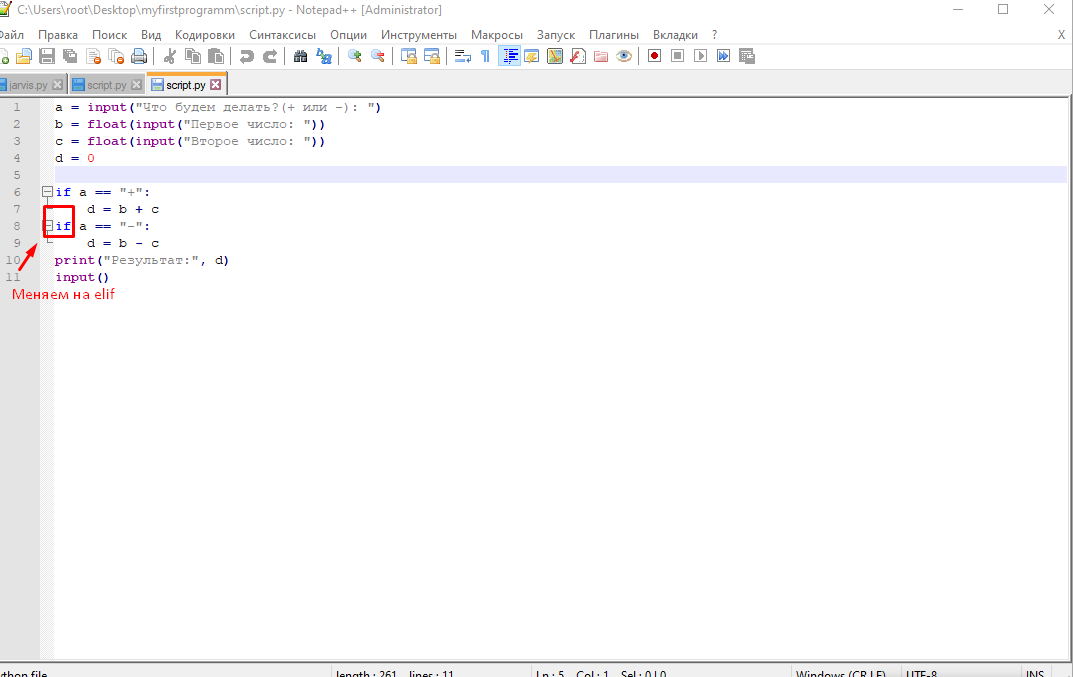Open the Function List panel icon
Image resolution: width=1073 pixels, height=677 pixels.
578,56
